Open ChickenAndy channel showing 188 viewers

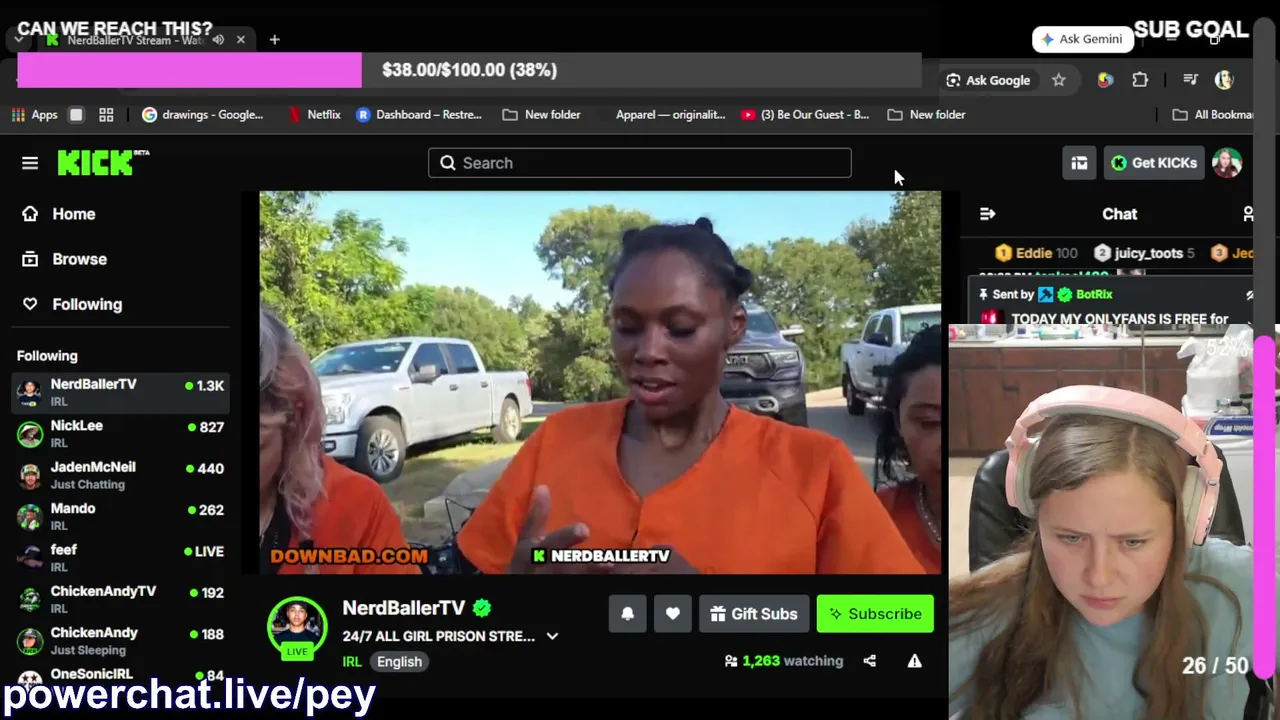(x=120, y=641)
